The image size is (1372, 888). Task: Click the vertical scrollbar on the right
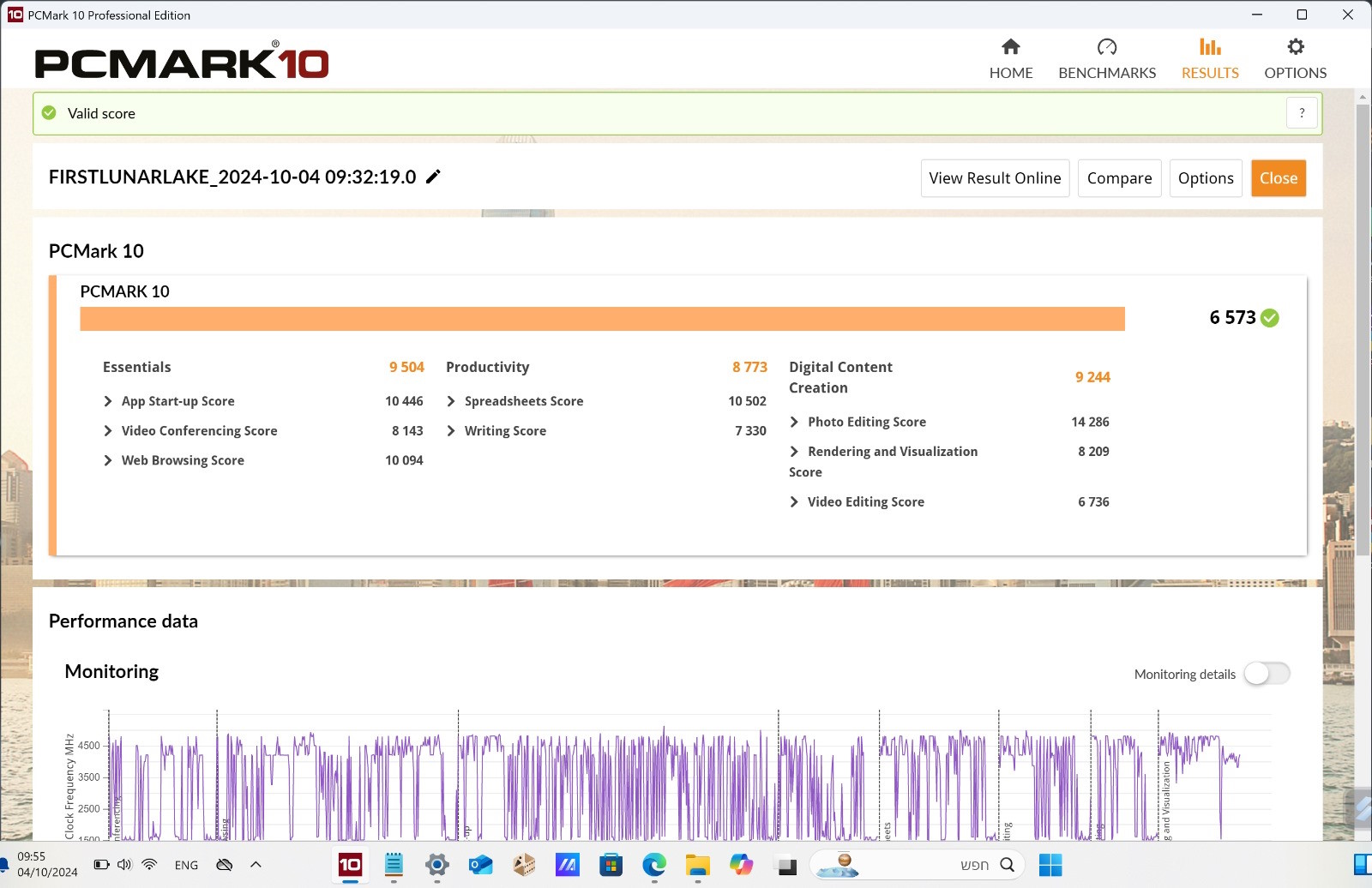[1363, 329]
